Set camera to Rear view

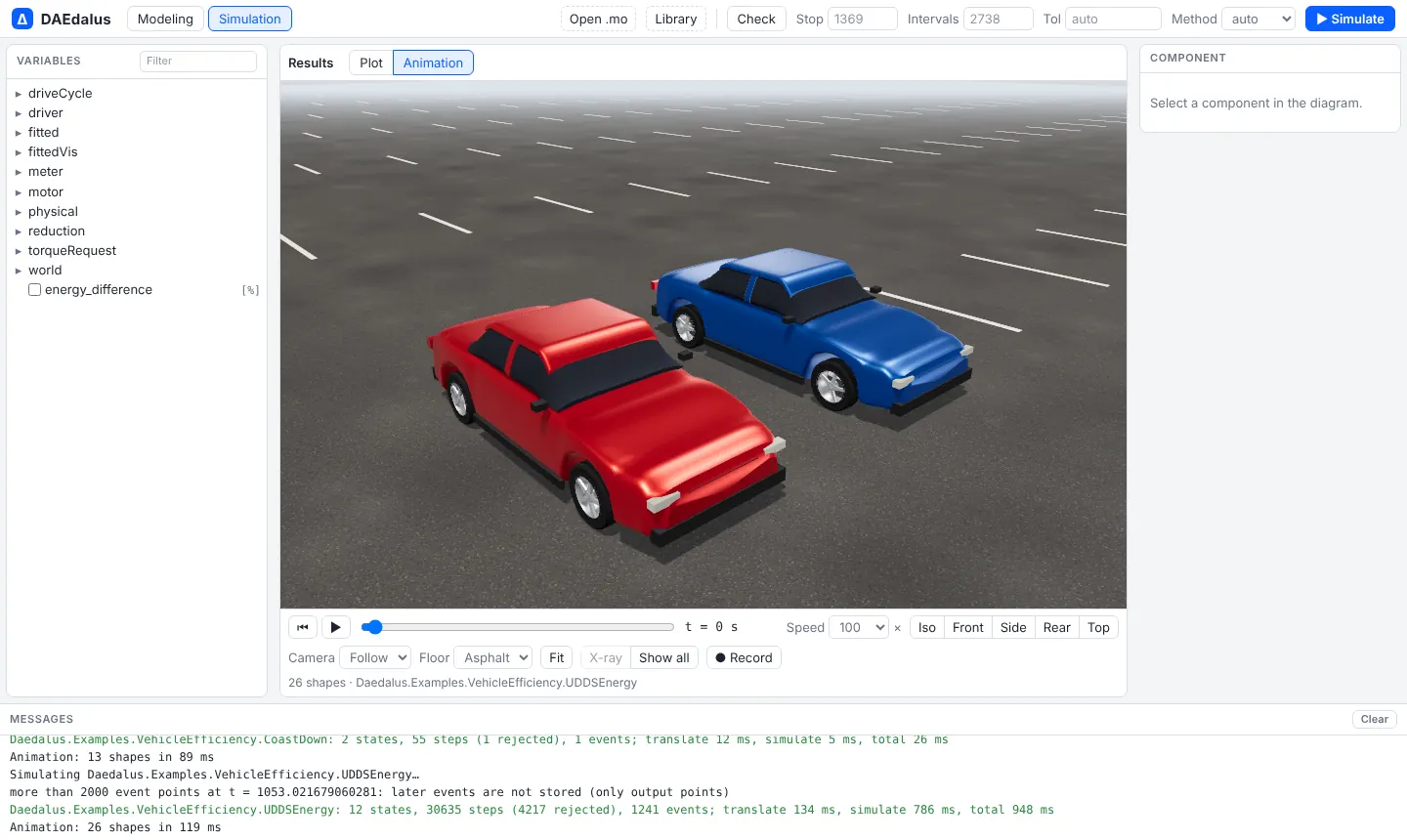coord(1057,627)
